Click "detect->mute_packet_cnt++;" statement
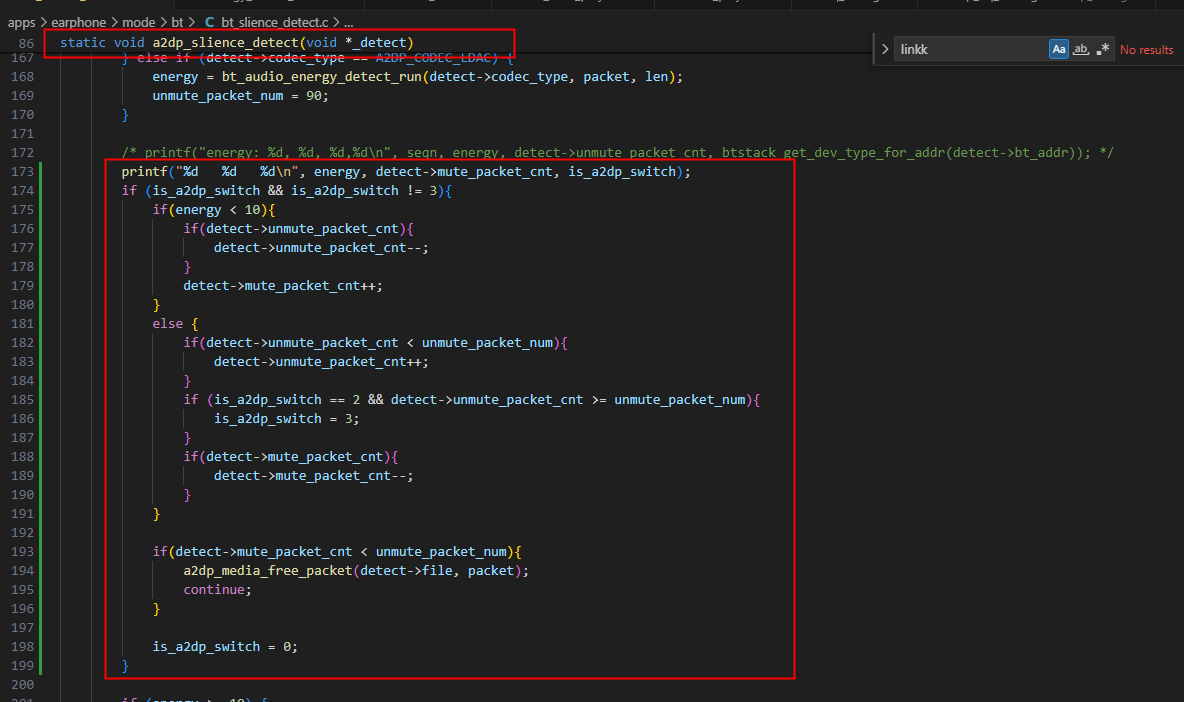 (282, 285)
